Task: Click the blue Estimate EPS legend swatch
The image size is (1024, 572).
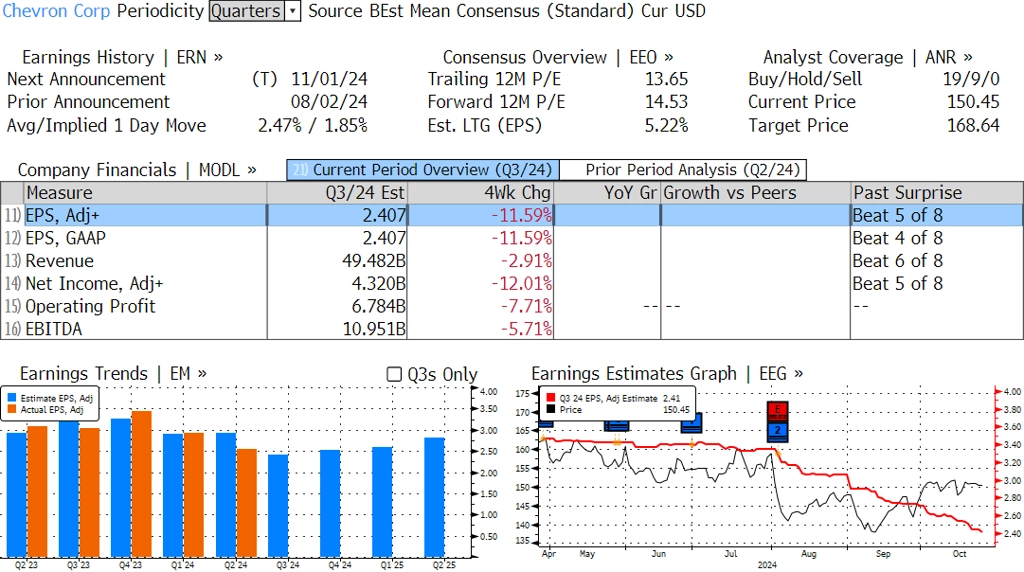Action: (x=12, y=398)
